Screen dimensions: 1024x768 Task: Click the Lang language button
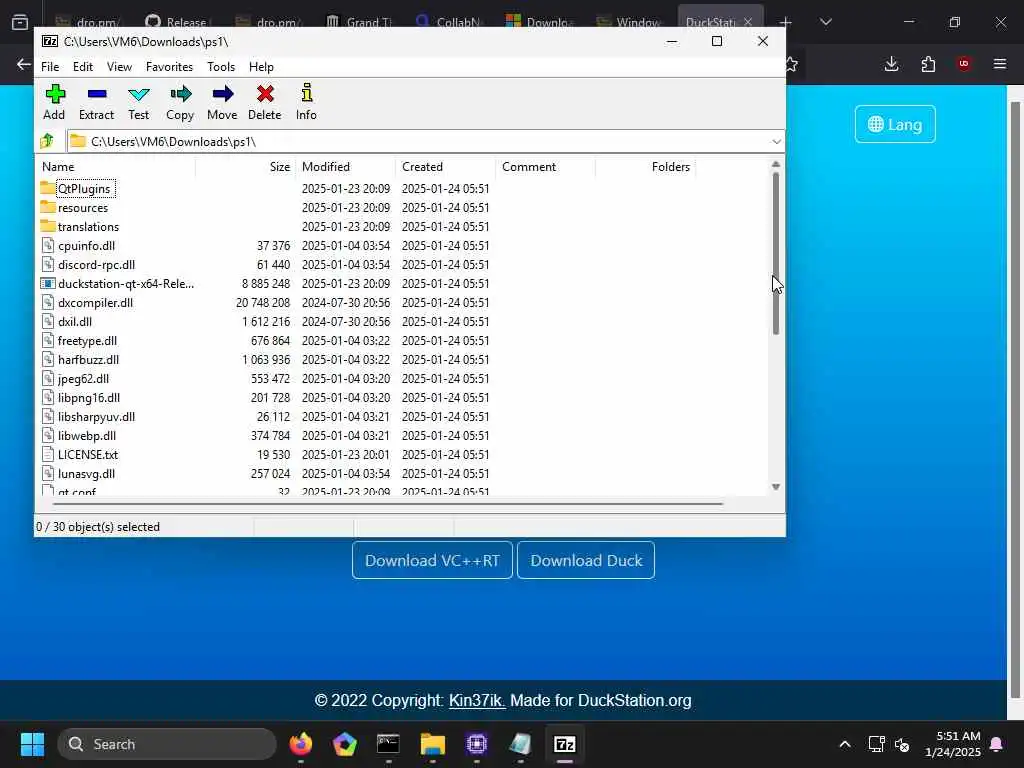(895, 124)
